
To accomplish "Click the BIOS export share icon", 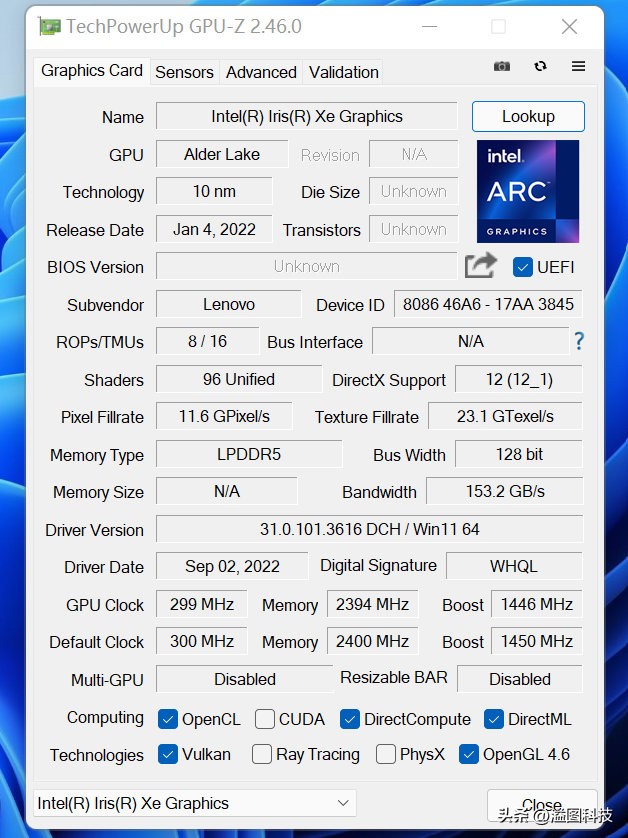I will pos(480,266).
